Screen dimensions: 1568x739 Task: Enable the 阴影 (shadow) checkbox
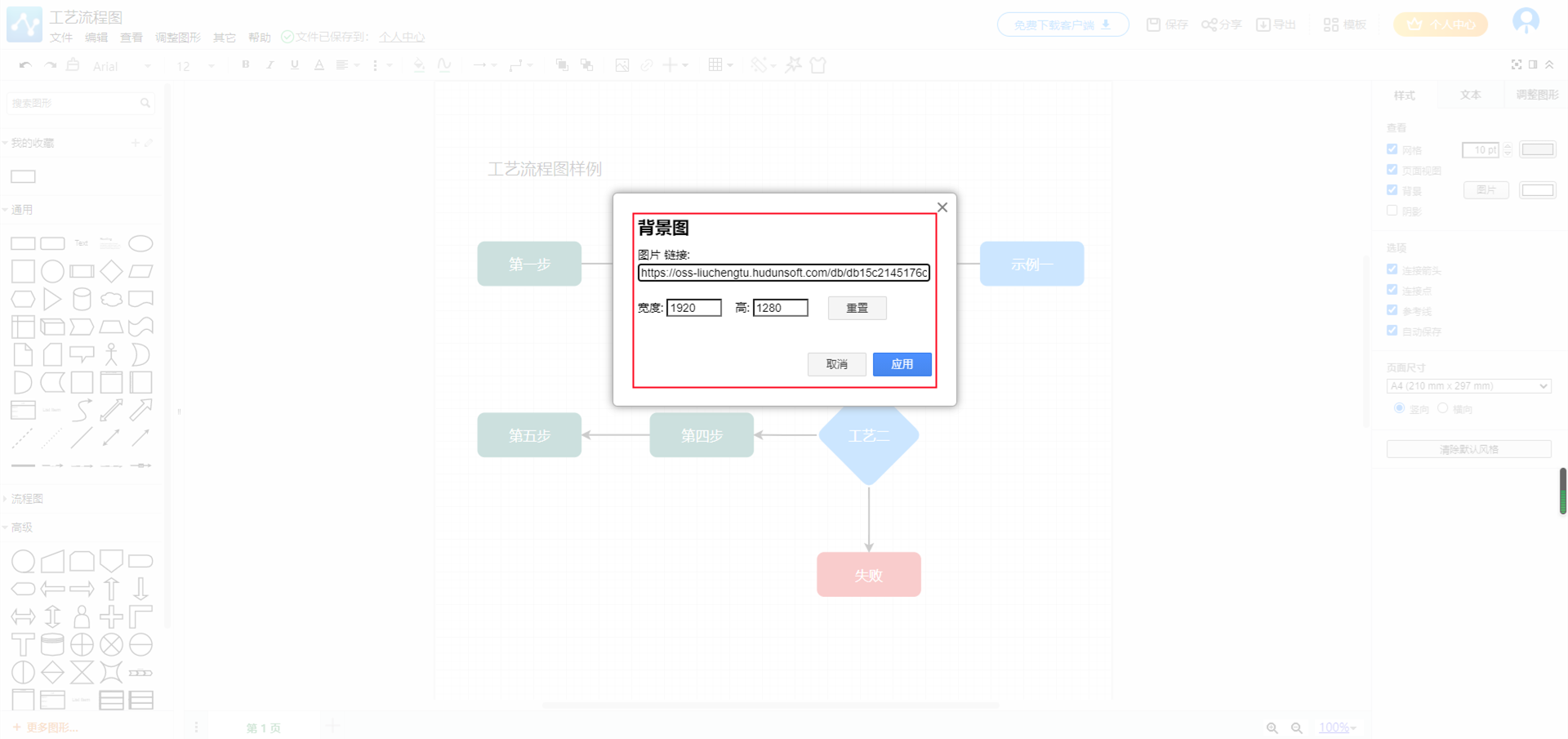point(1392,211)
